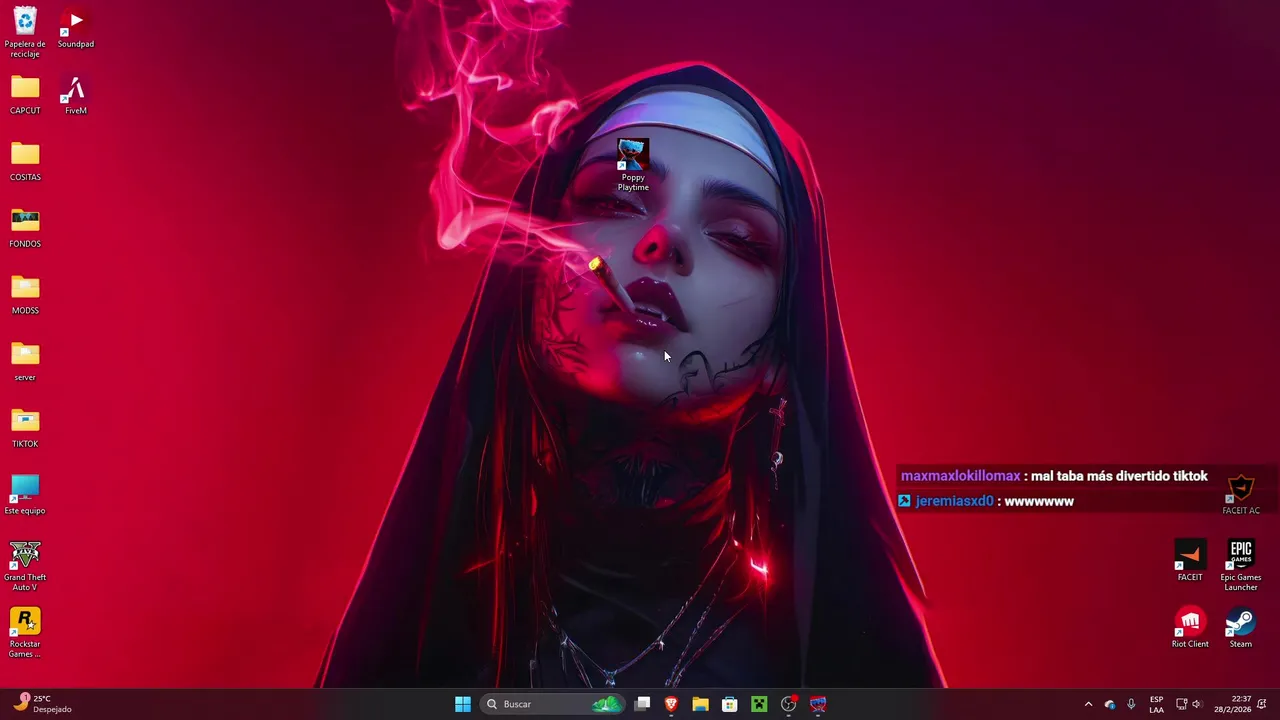The height and width of the screenshot is (720, 1280).
Task: Select the Rockstar Games launcher shortcut
Action: pos(25,633)
